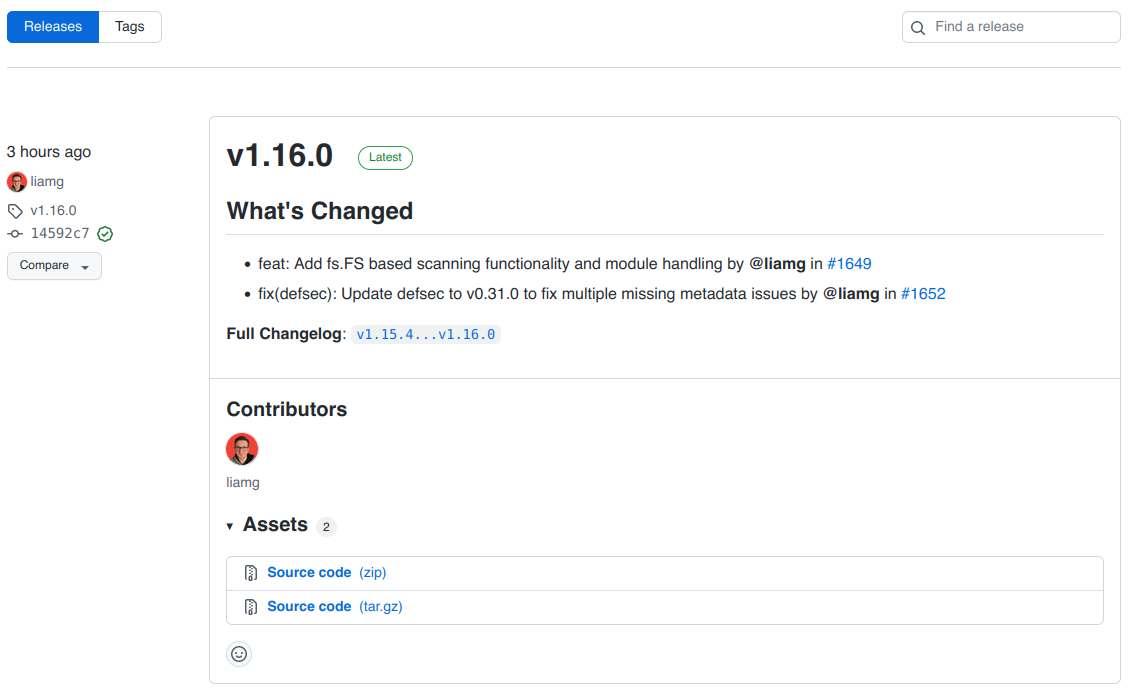Open the Compare dropdown
Image resolution: width=1141 pixels, height=697 pixels.
[54, 265]
